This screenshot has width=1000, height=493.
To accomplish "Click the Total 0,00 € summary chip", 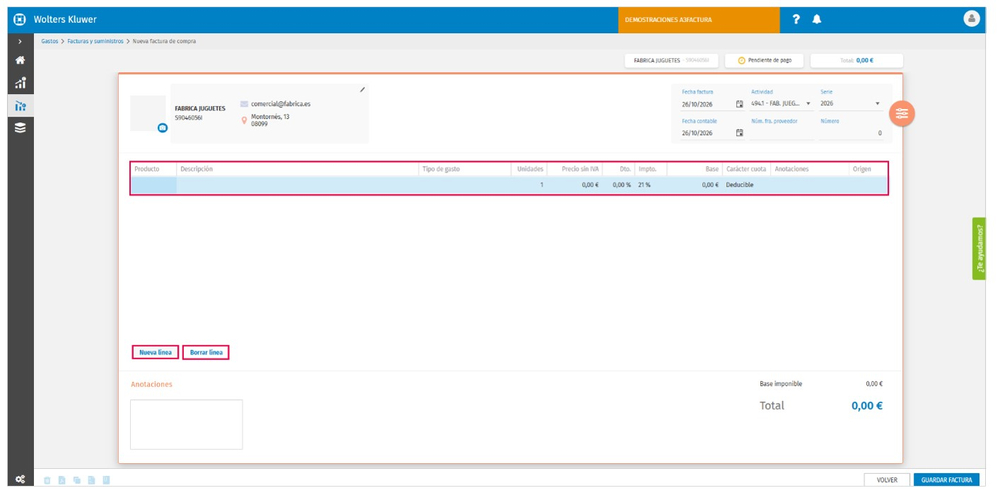I will (x=857, y=61).
